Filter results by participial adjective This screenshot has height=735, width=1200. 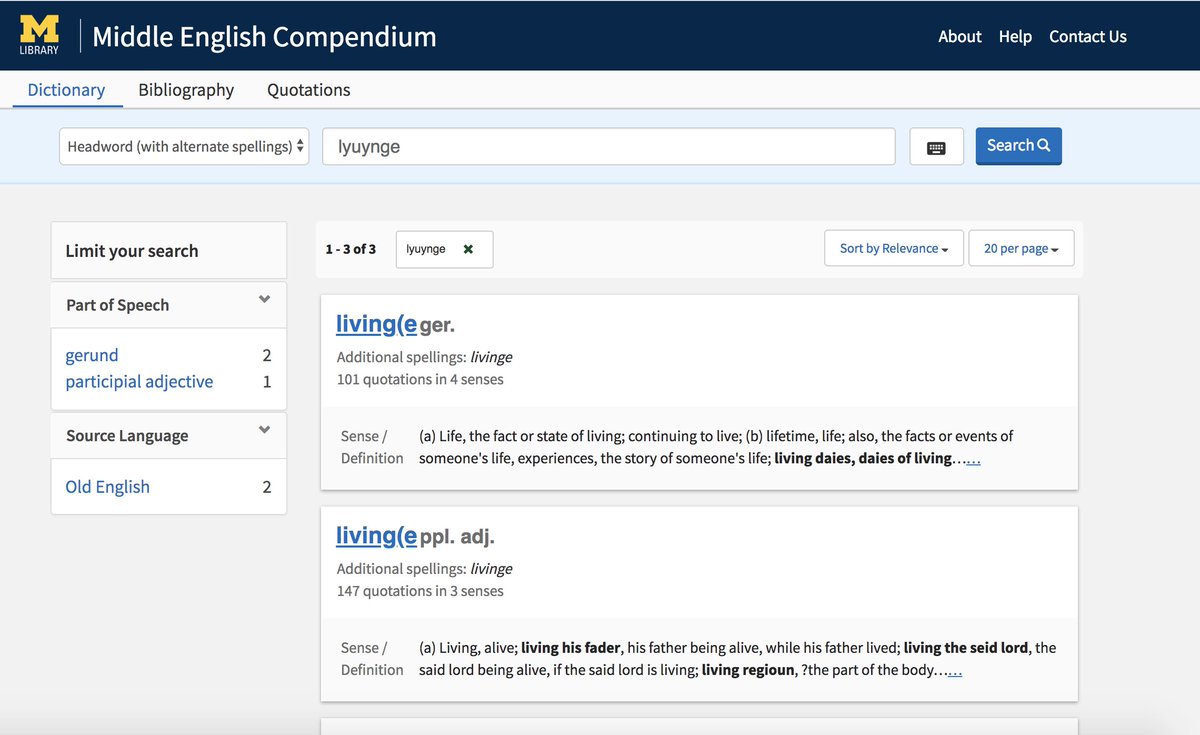pos(139,381)
